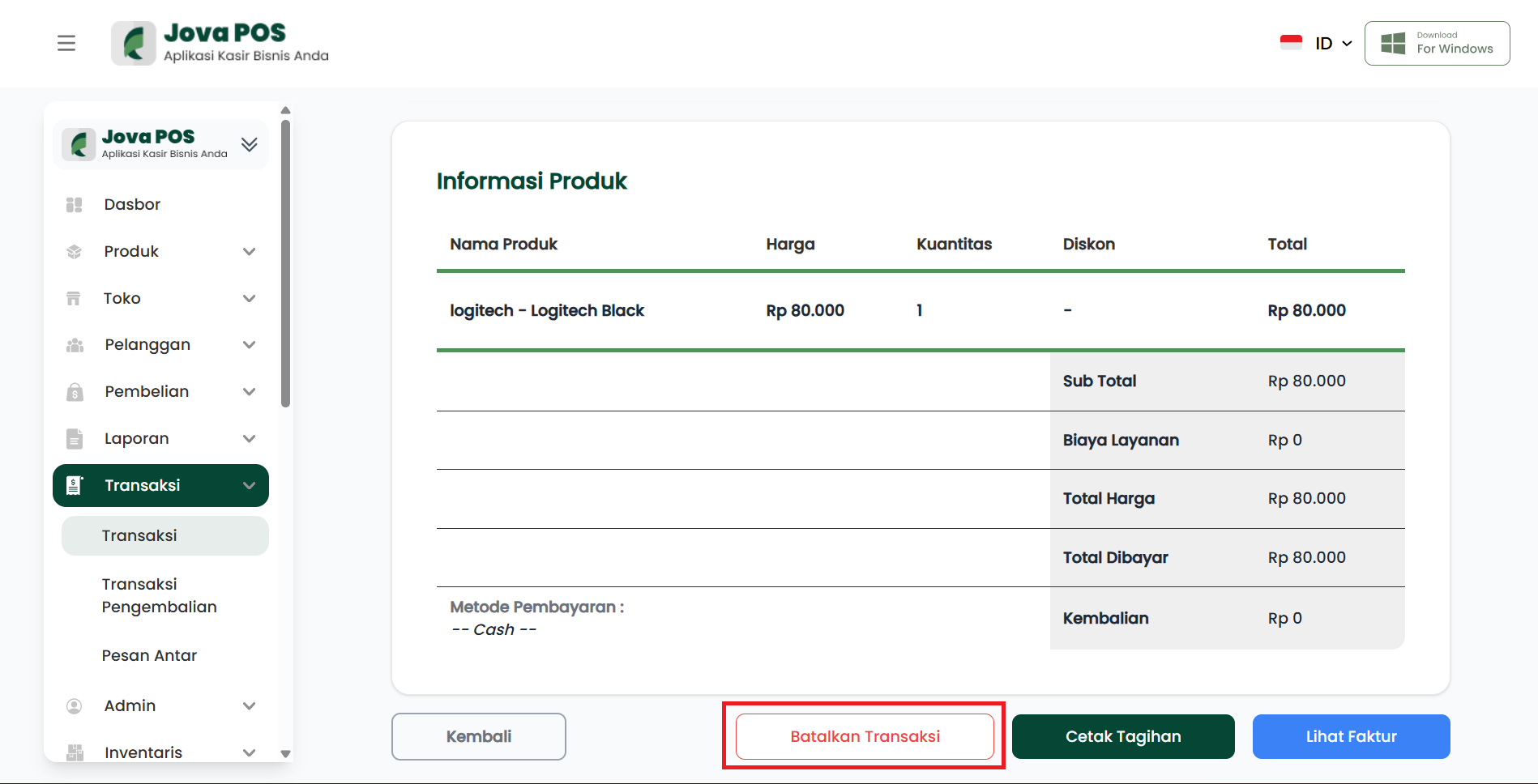Click the Laporan document icon

coord(75,439)
